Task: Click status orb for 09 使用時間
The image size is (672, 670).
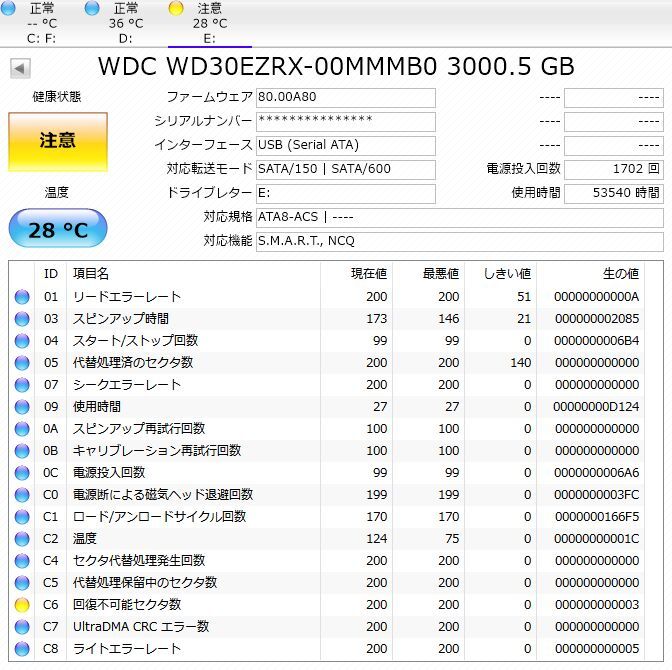Action: pyautogui.click(x=22, y=407)
